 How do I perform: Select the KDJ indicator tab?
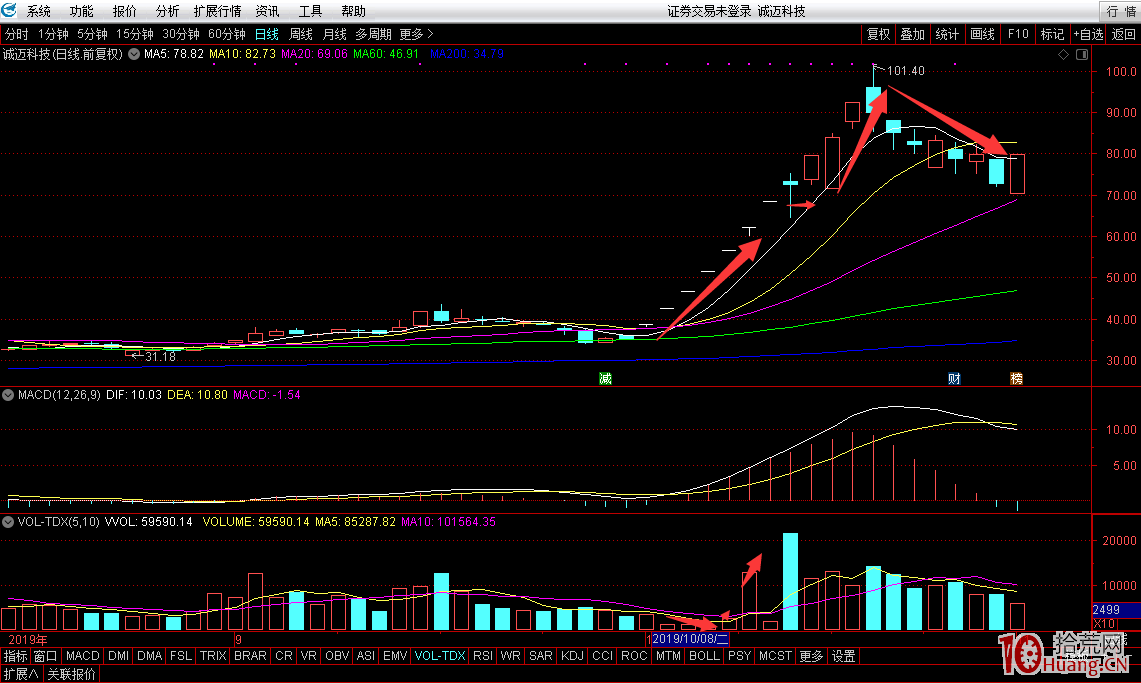572,656
